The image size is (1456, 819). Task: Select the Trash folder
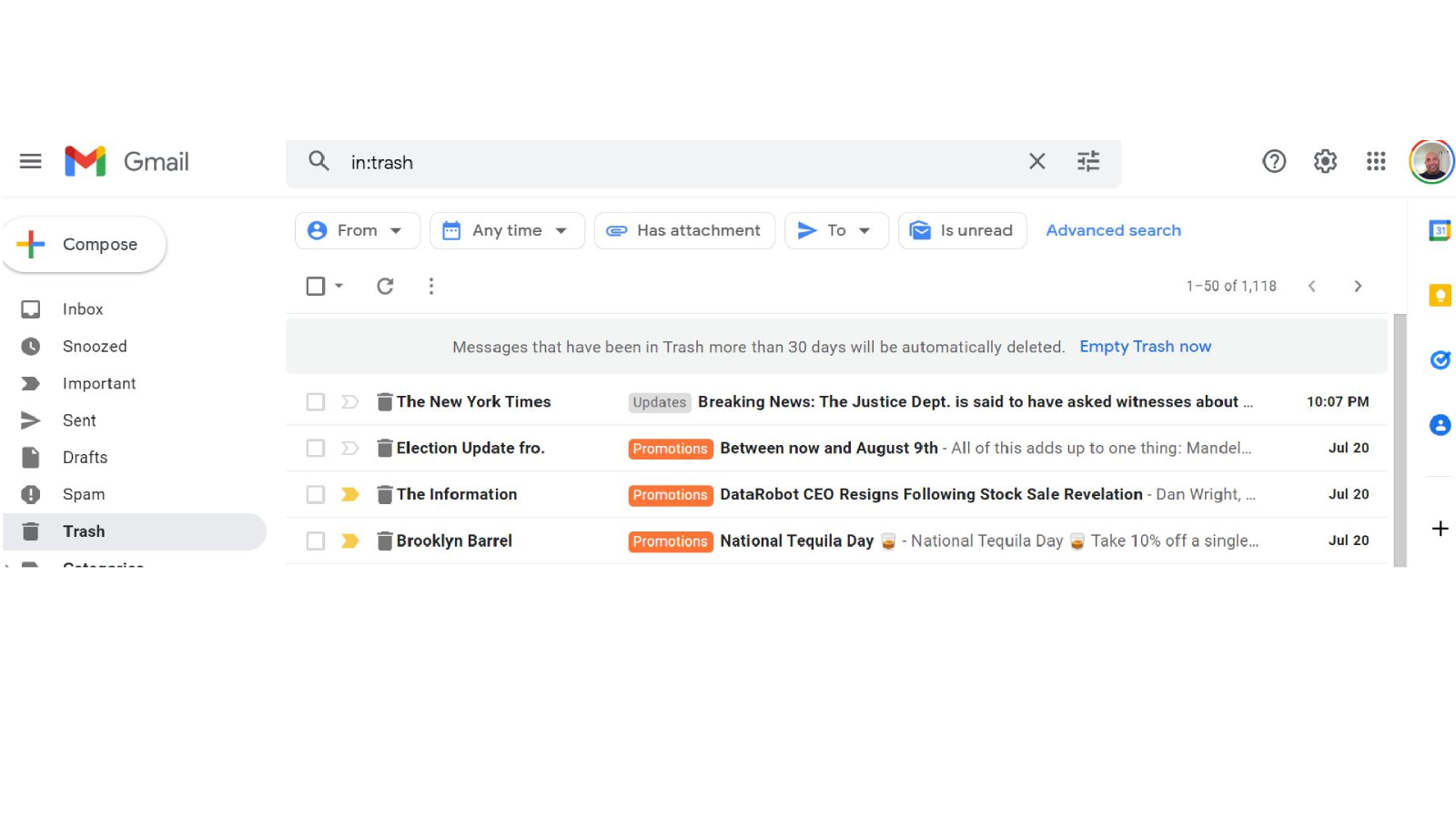pyautogui.click(x=135, y=531)
